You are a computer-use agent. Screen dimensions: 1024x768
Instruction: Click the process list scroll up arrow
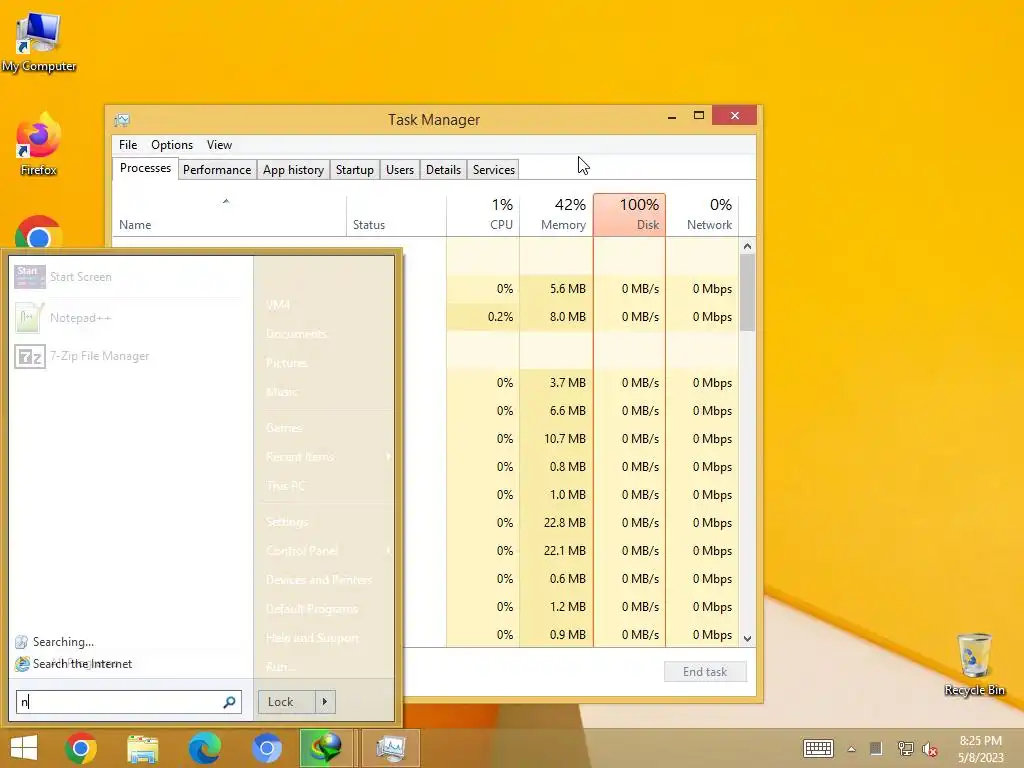click(x=748, y=246)
